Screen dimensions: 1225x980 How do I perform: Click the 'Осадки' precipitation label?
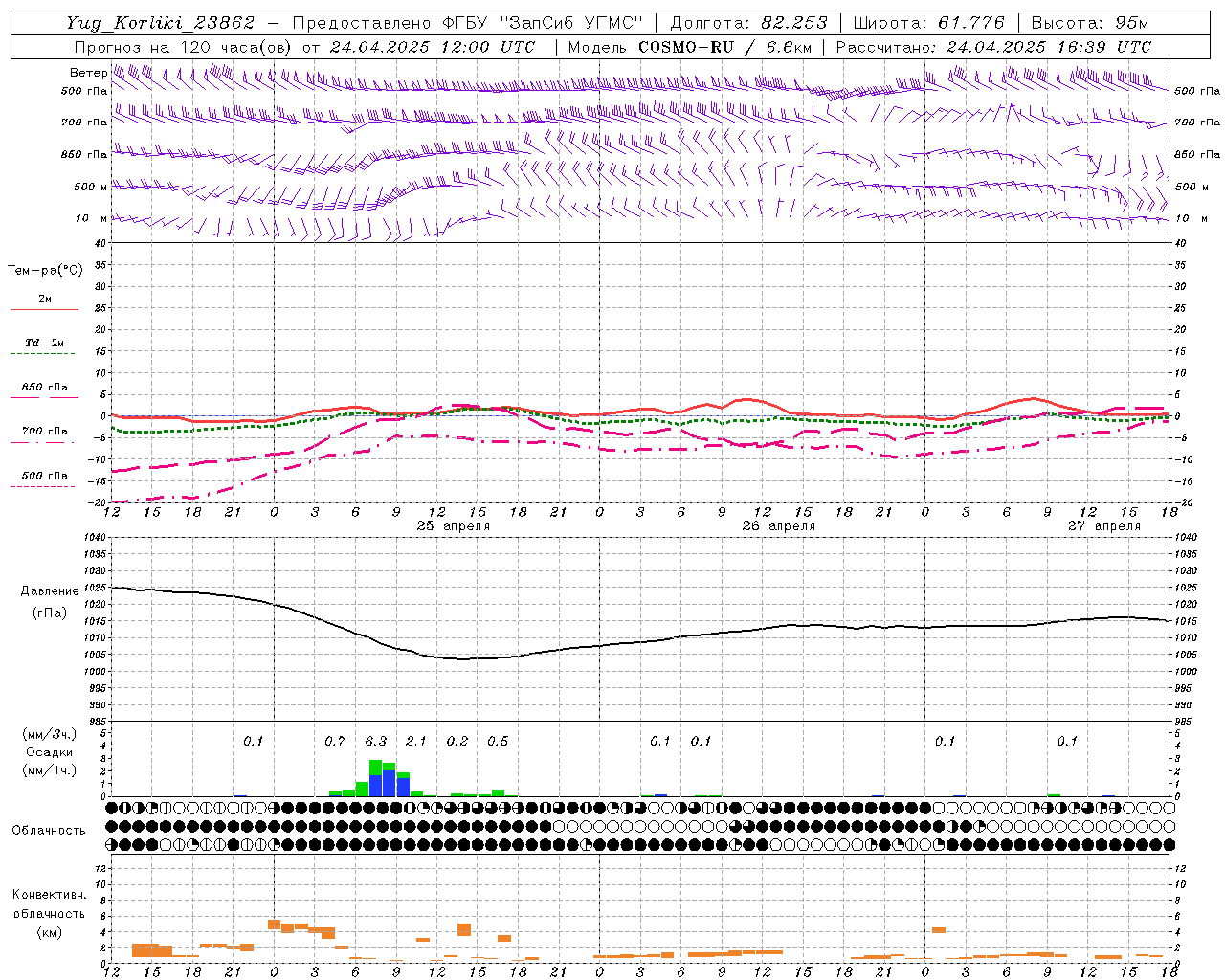click(50, 752)
